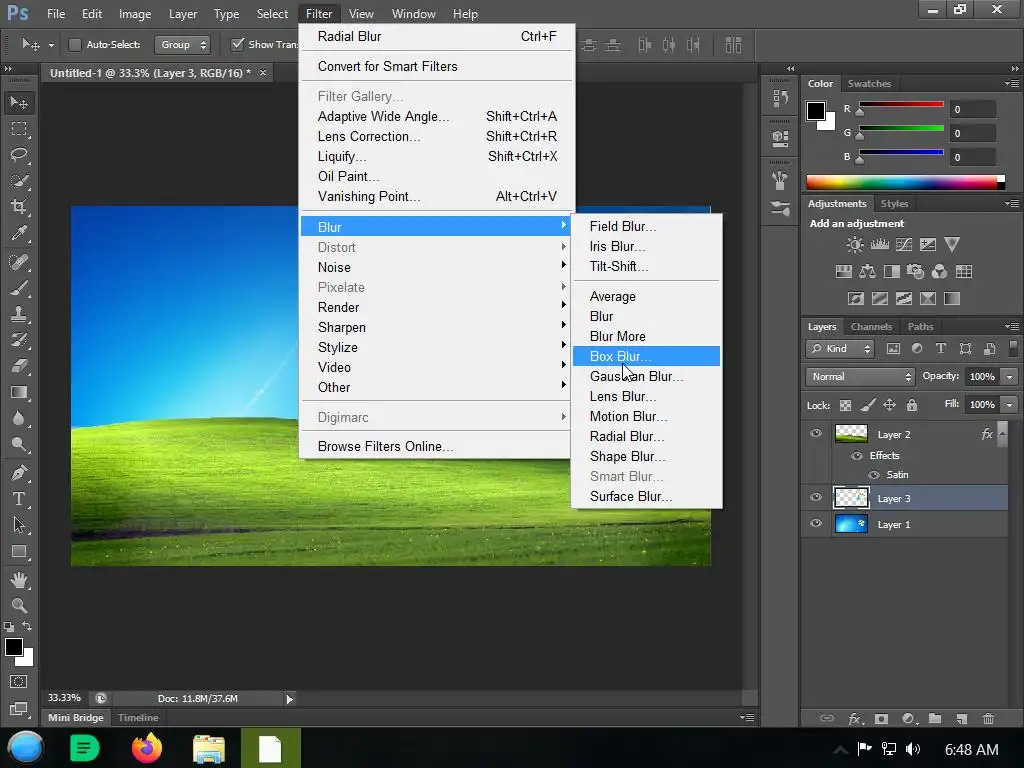Select the Brush tool
Screen dimensions: 1024x768
[19, 287]
